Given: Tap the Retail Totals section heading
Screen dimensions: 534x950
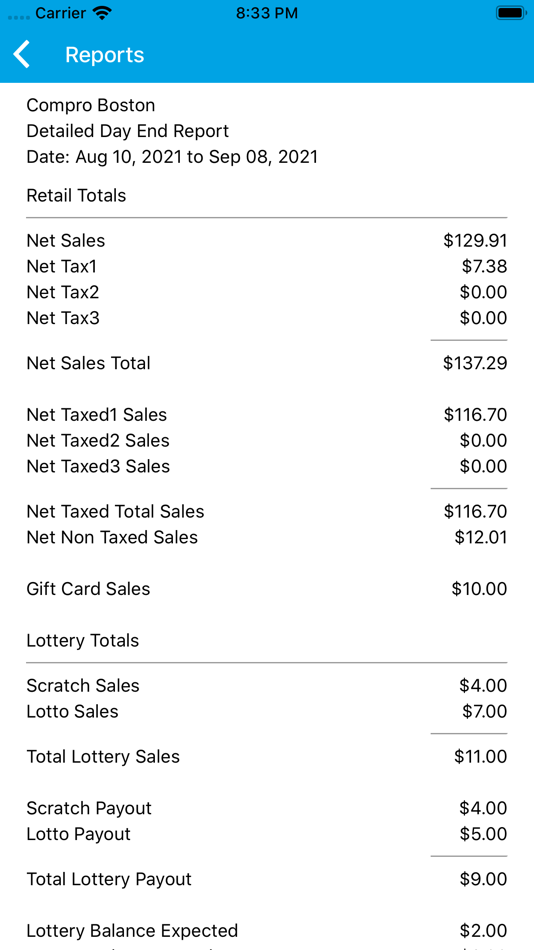Looking at the screenshot, I should [x=76, y=196].
